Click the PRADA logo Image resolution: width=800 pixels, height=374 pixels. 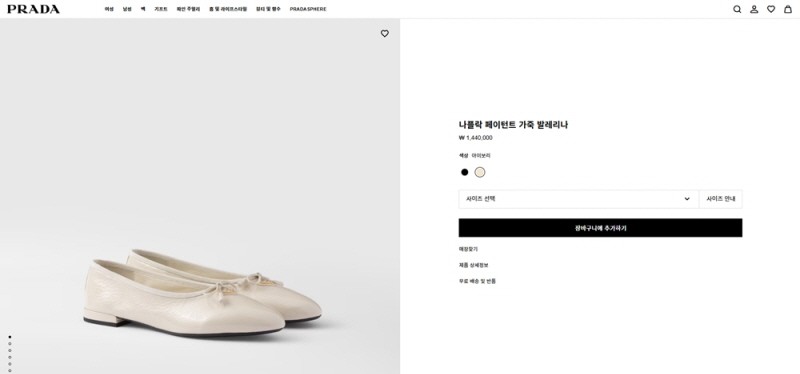(33, 9)
